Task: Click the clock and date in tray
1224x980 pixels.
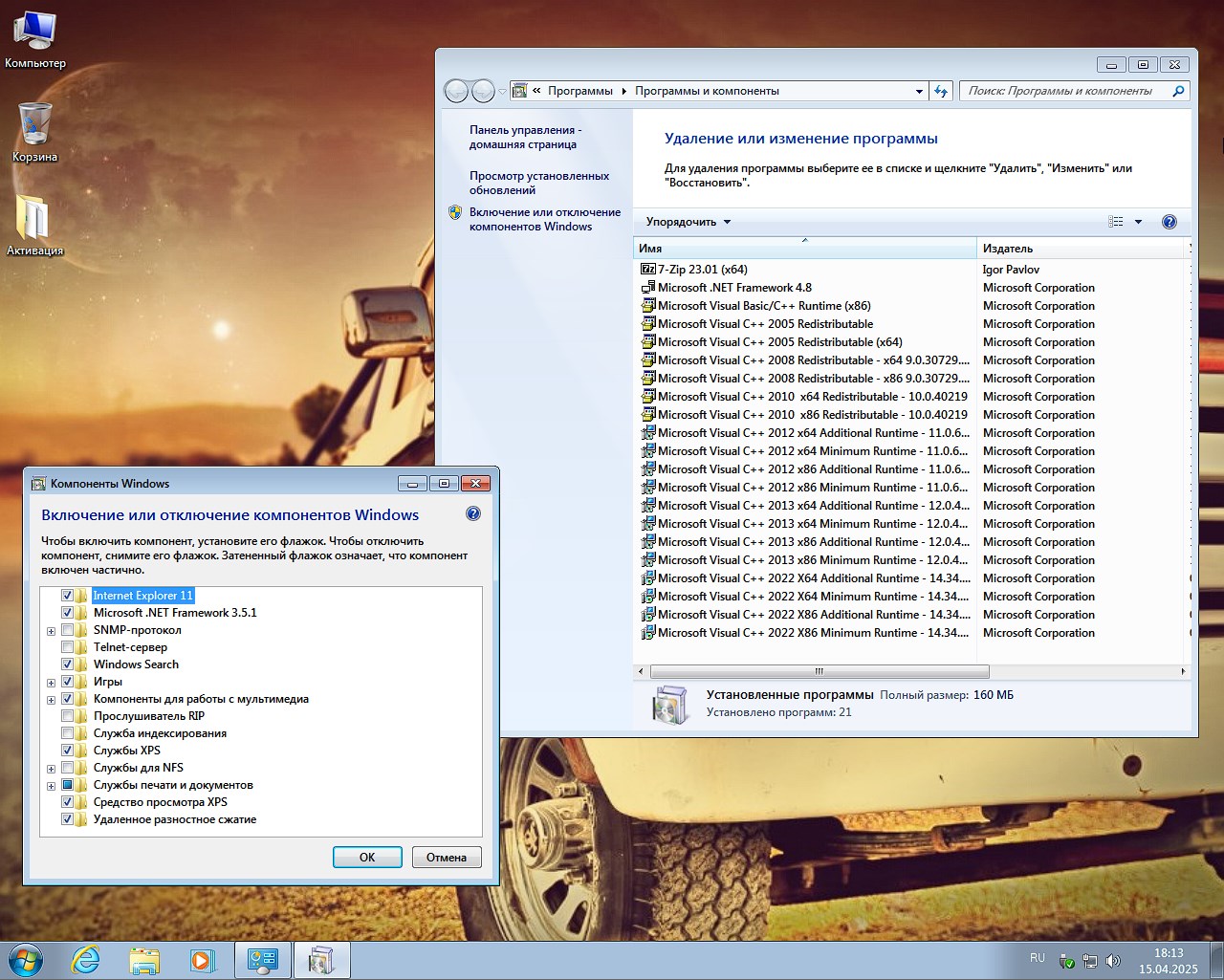Action: tap(1168, 961)
